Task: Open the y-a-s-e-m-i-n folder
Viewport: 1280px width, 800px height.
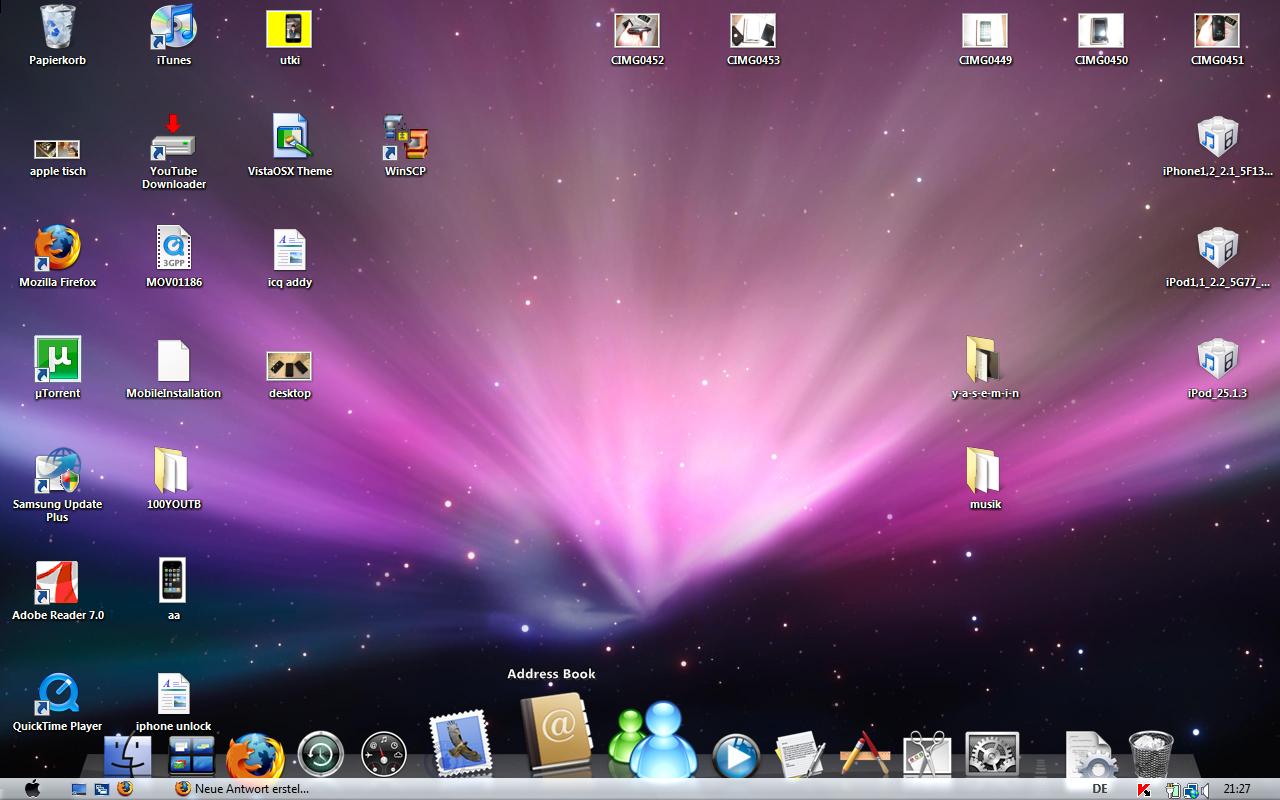Action: [x=985, y=368]
